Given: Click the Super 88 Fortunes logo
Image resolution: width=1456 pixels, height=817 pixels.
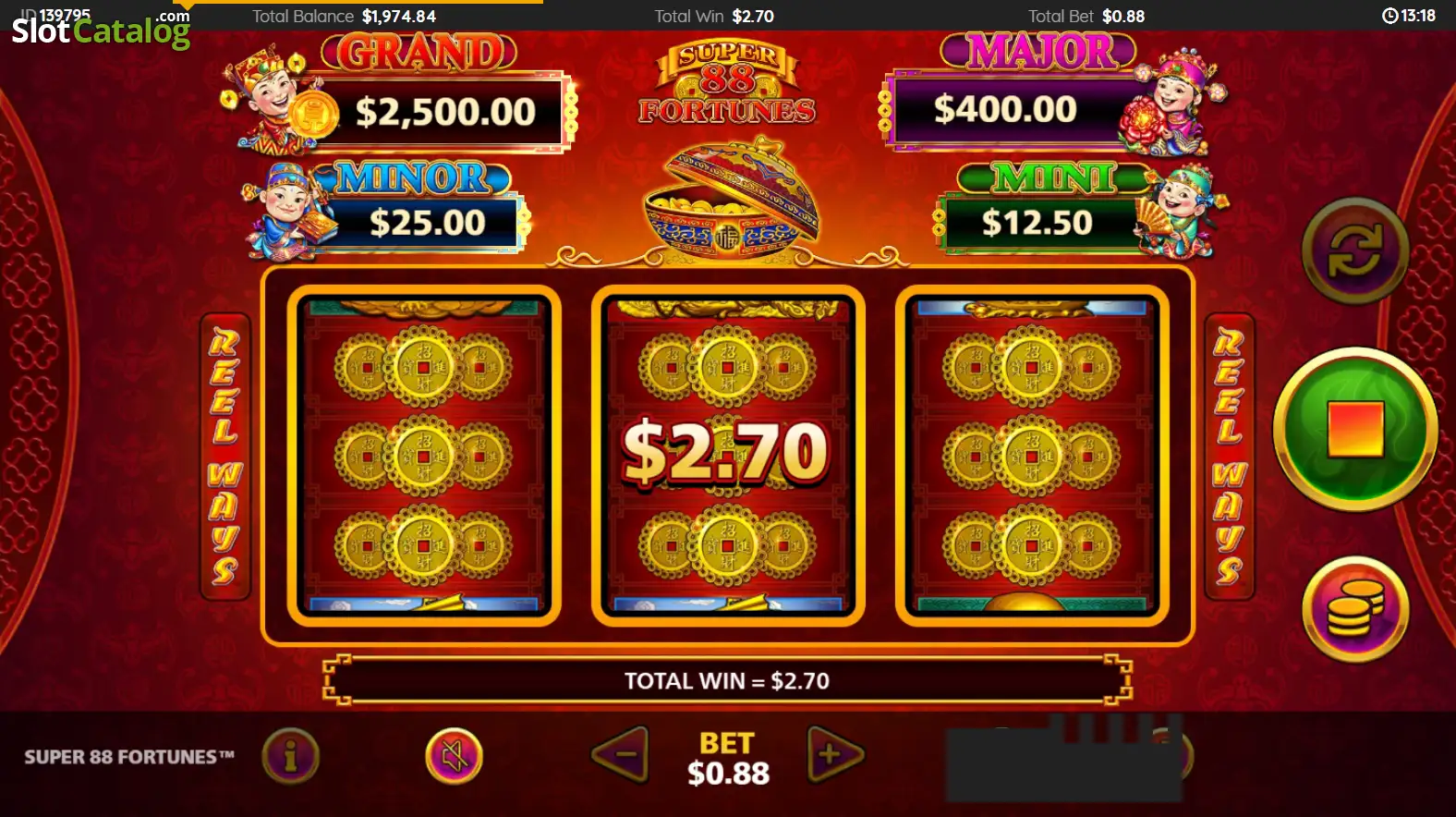Looking at the screenshot, I should pos(728,83).
